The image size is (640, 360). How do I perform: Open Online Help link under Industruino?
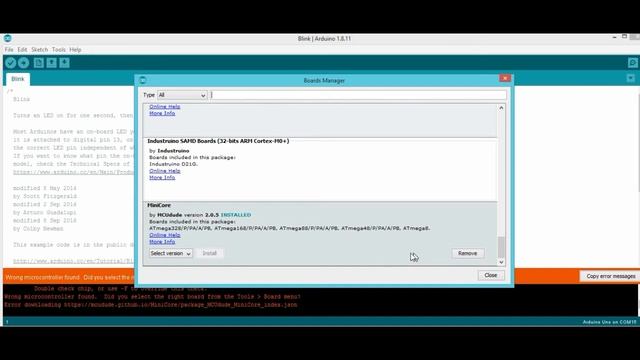[164, 171]
